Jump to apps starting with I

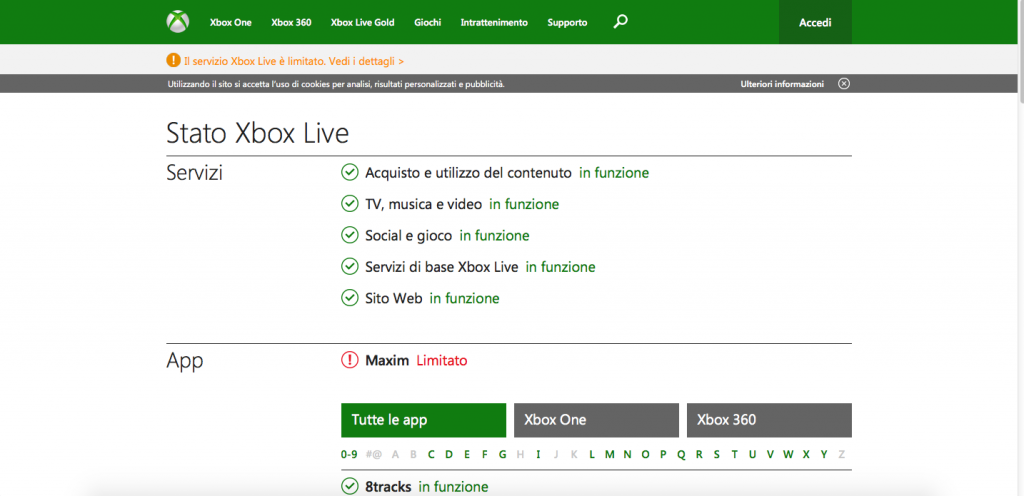coord(538,455)
